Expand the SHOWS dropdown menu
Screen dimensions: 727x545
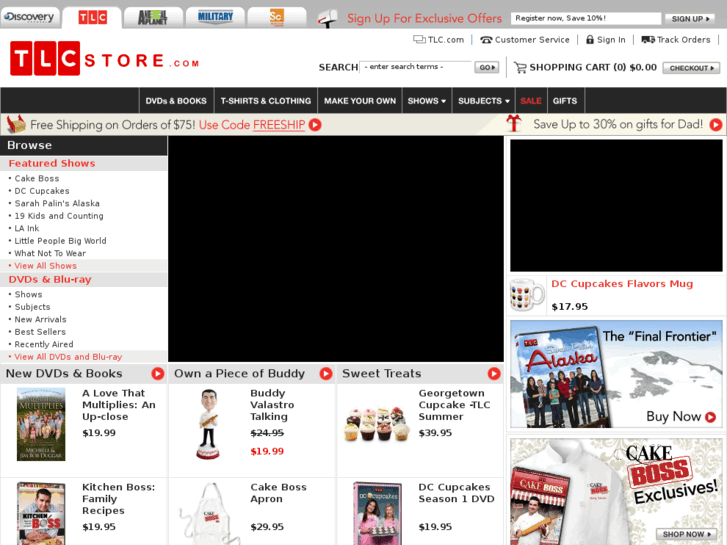tap(427, 101)
